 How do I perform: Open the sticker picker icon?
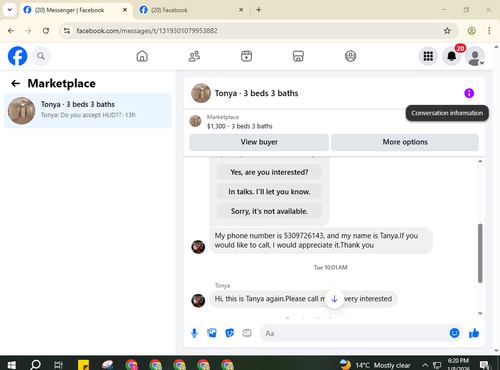pos(230,333)
